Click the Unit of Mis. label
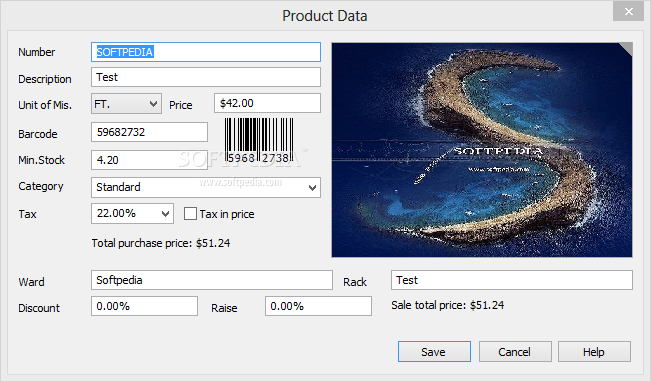 pyautogui.click(x=45, y=105)
